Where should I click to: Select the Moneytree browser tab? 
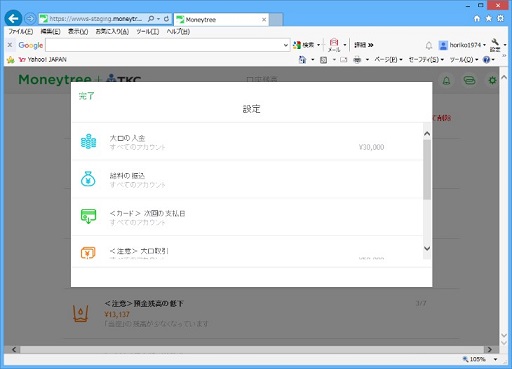point(221,20)
